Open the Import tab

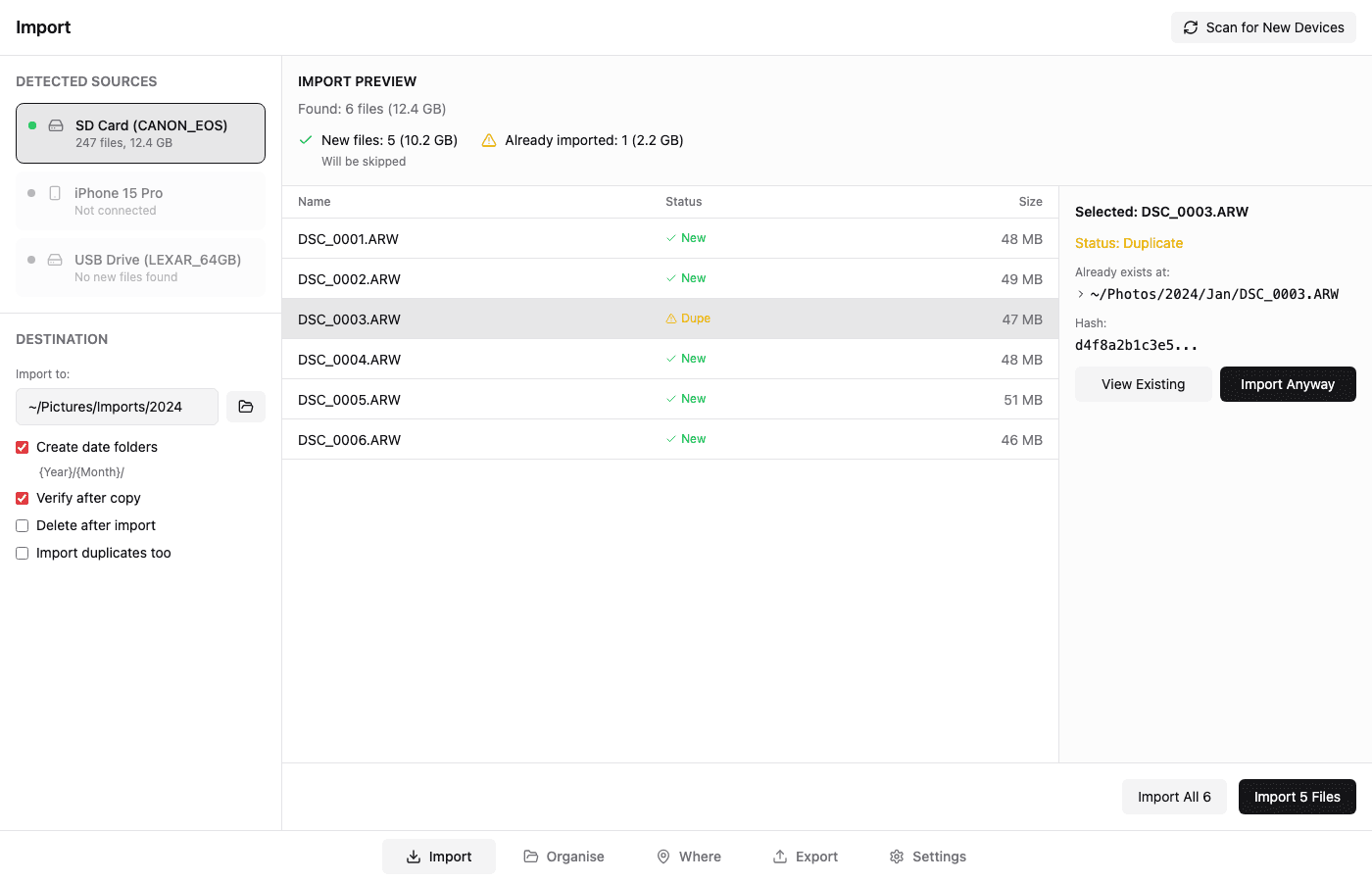[x=439, y=856]
